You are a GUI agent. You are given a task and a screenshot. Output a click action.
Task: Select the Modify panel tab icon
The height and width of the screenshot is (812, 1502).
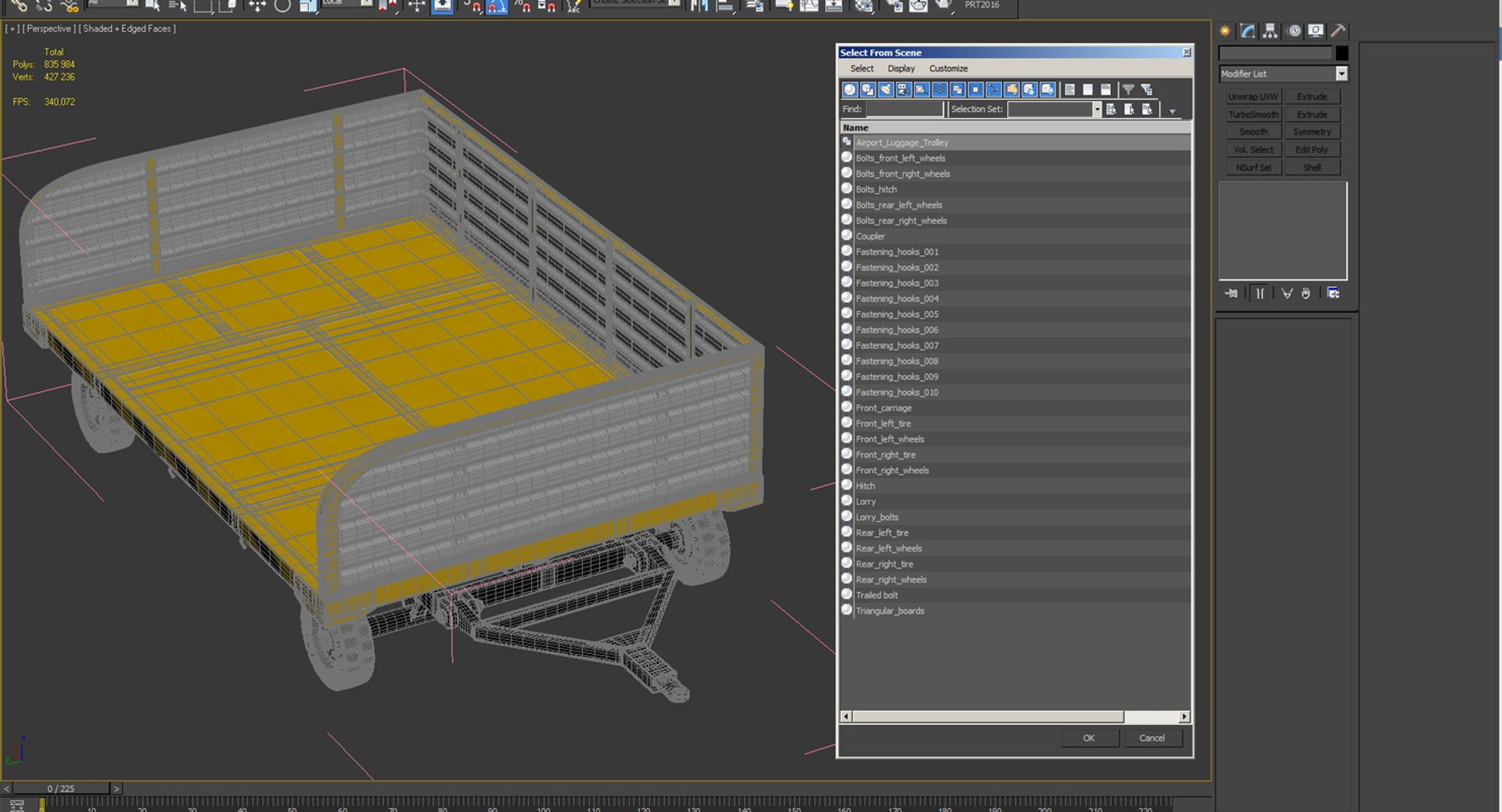point(1248,31)
